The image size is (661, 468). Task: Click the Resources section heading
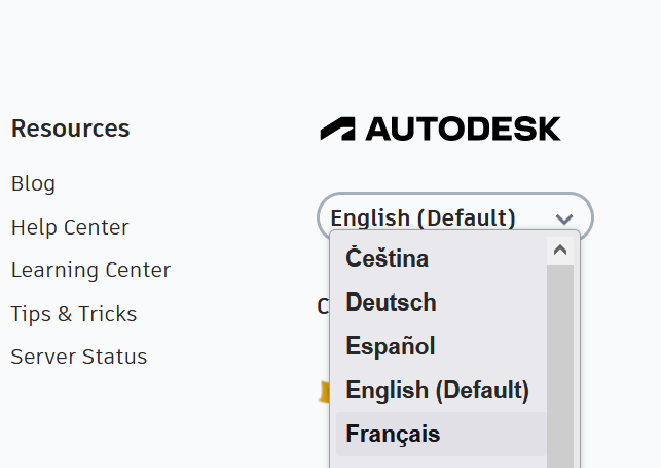click(70, 129)
